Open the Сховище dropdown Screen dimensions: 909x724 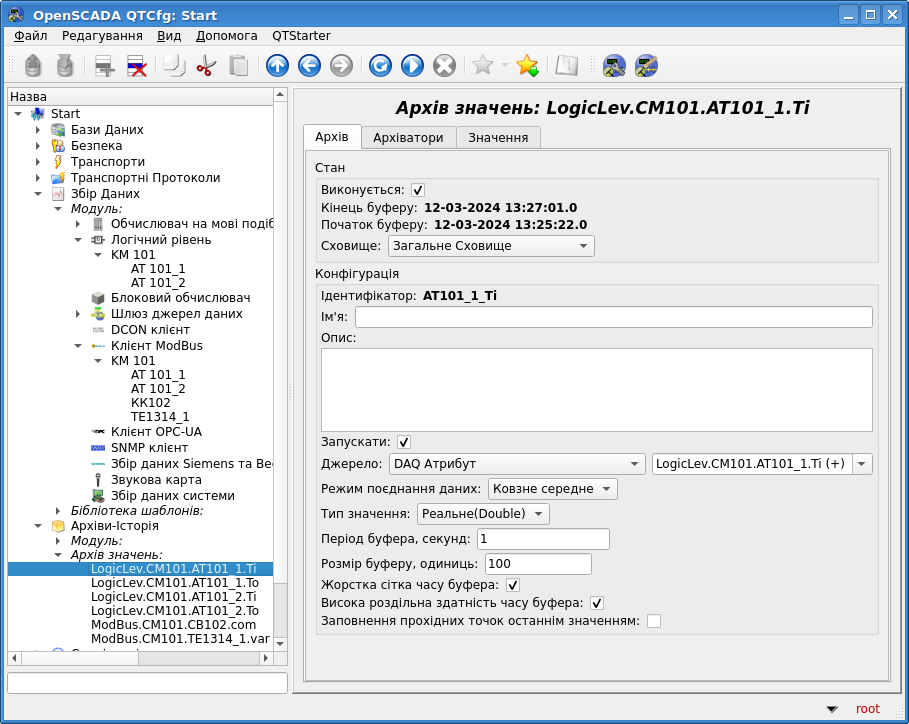point(491,246)
